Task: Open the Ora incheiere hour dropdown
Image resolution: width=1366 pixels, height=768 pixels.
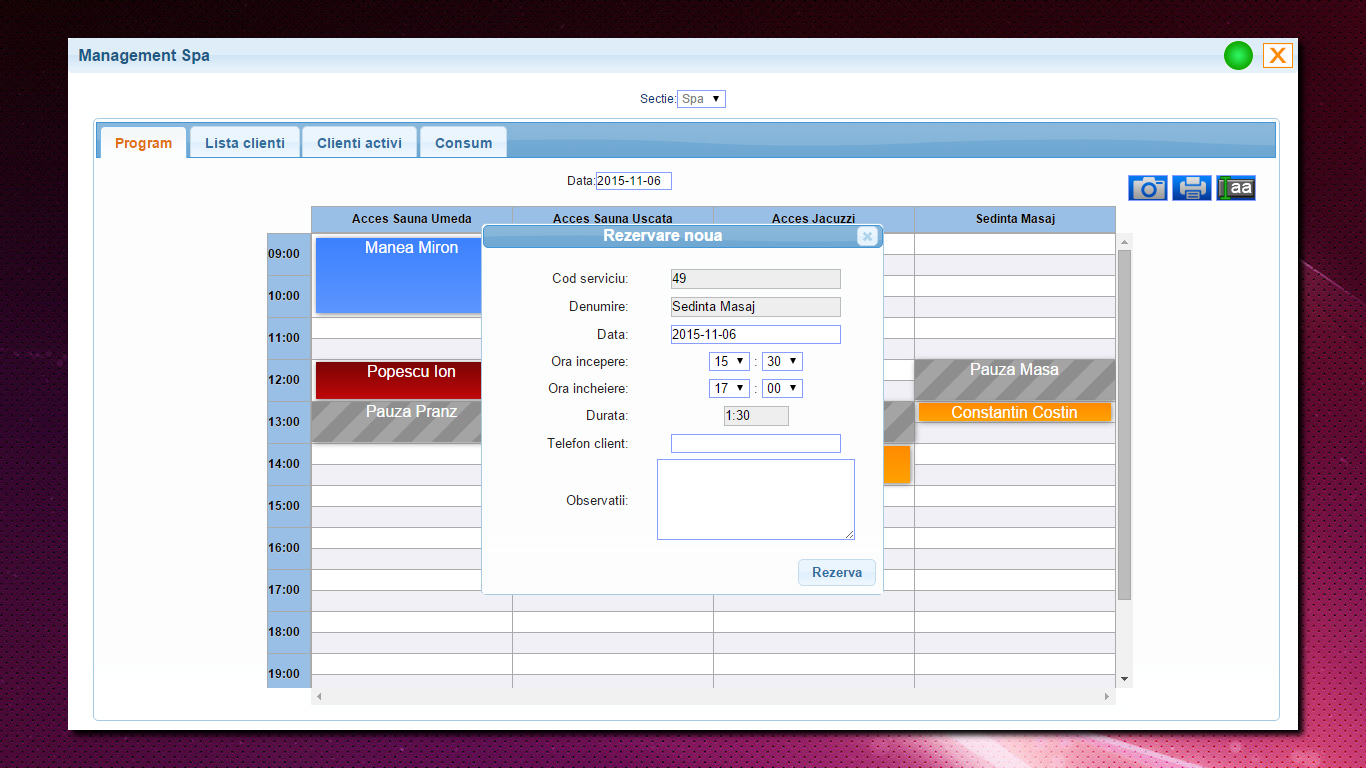Action: [x=729, y=389]
